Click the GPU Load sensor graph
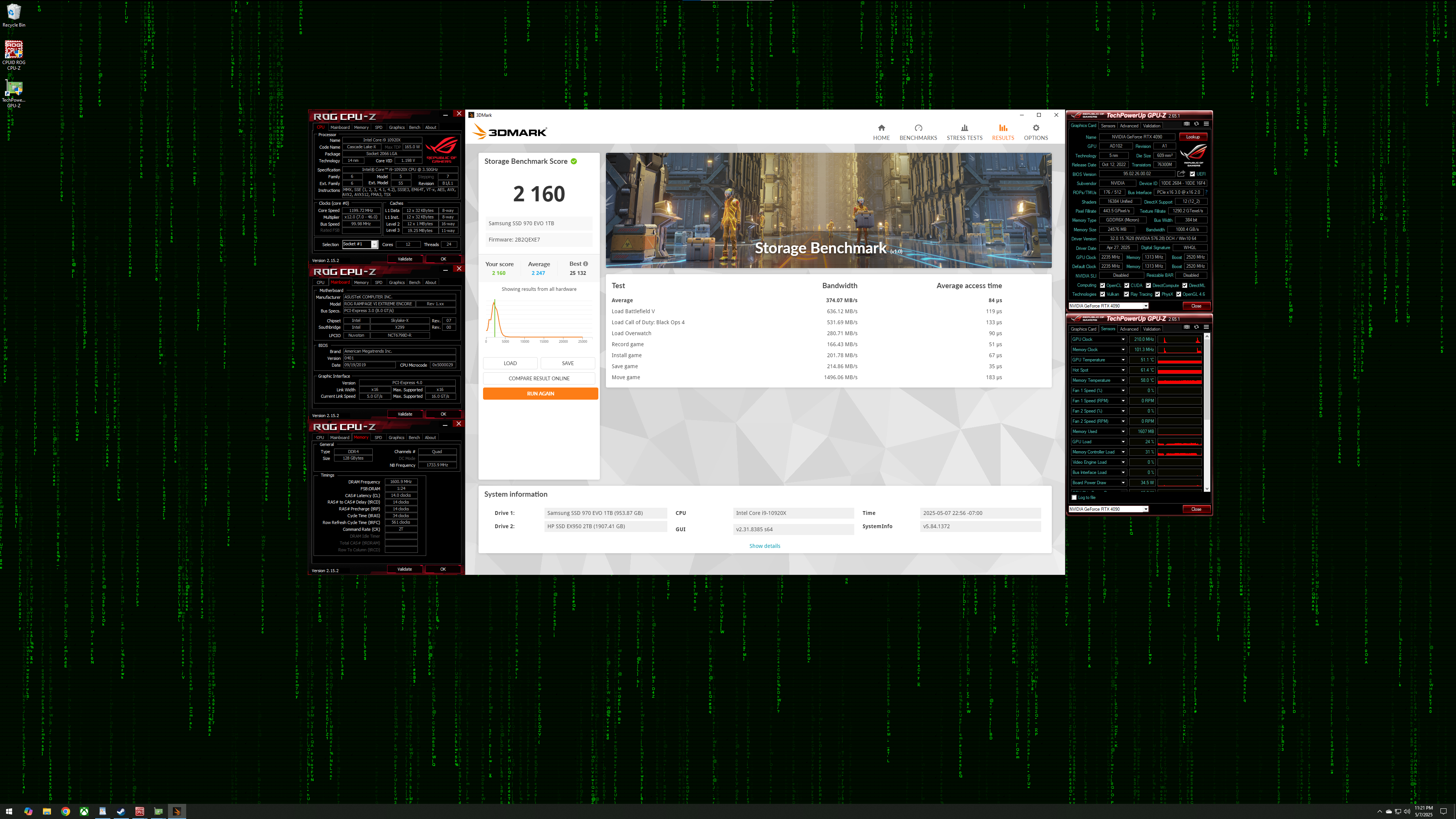 (x=1180, y=441)
